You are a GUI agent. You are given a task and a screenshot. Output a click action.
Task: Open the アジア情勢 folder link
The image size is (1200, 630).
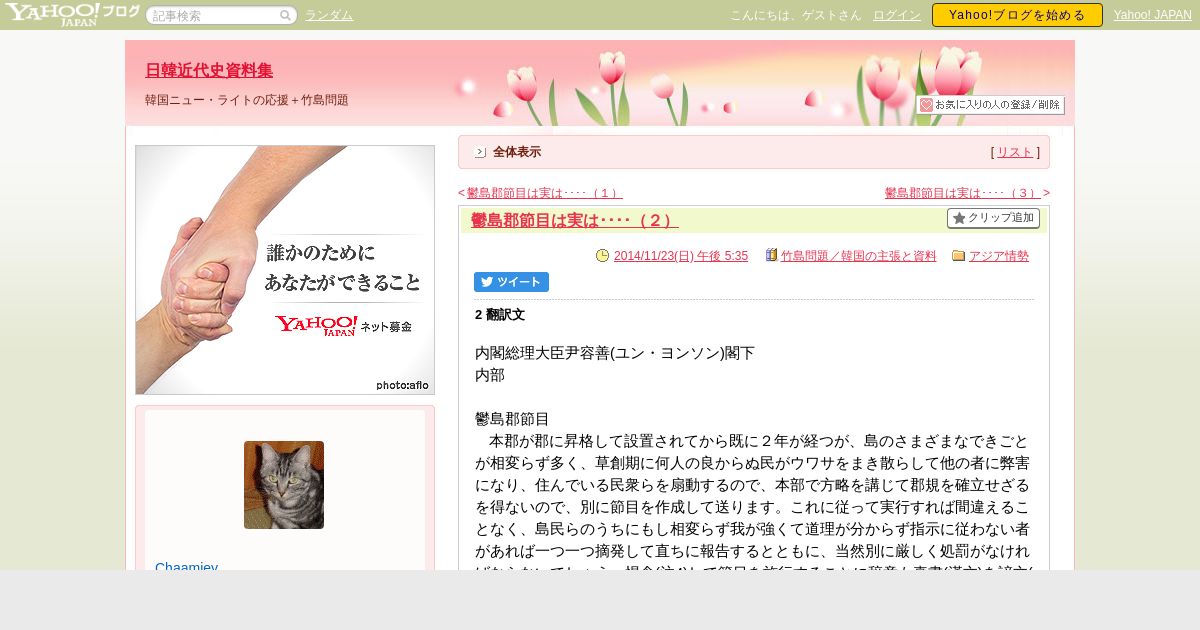coord(999,256)
